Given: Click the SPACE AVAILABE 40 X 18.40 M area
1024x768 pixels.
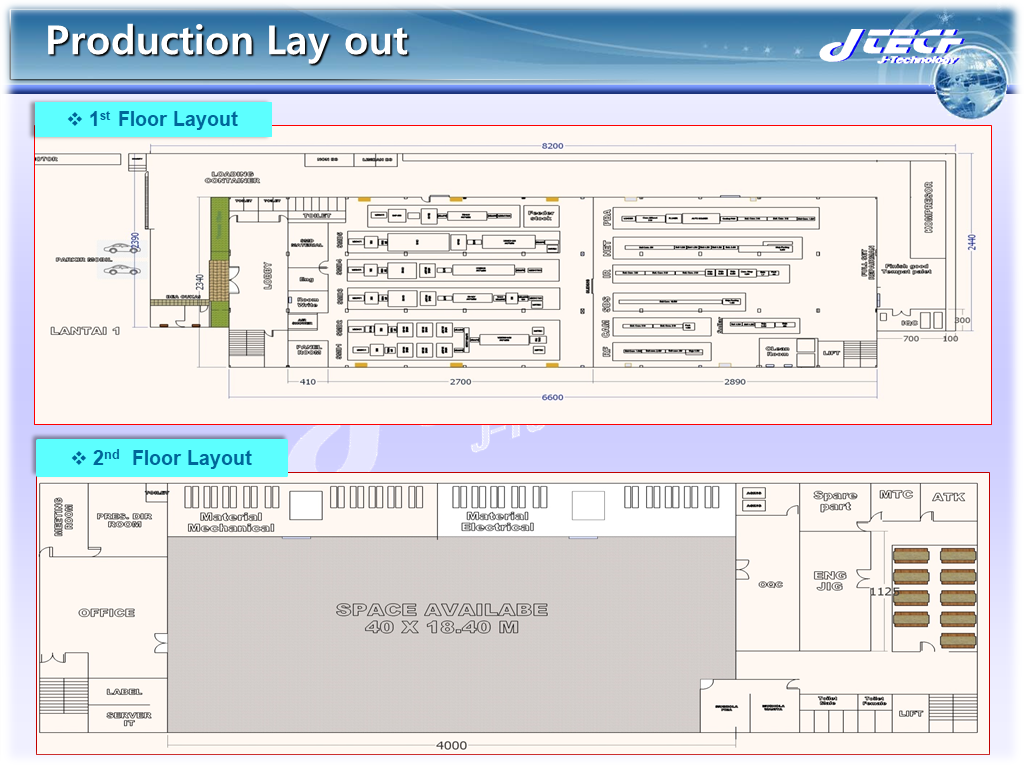Looking at the screenshot, I should pyautogui.click(x=443, y=616).
